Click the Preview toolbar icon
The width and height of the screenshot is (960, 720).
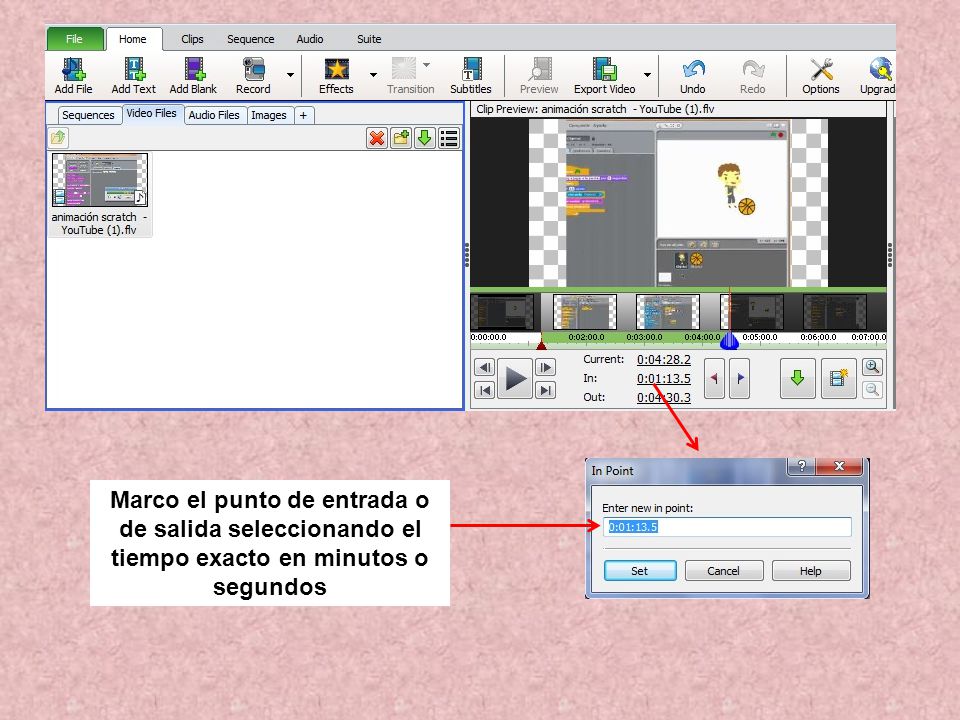(x=540, y=69)
